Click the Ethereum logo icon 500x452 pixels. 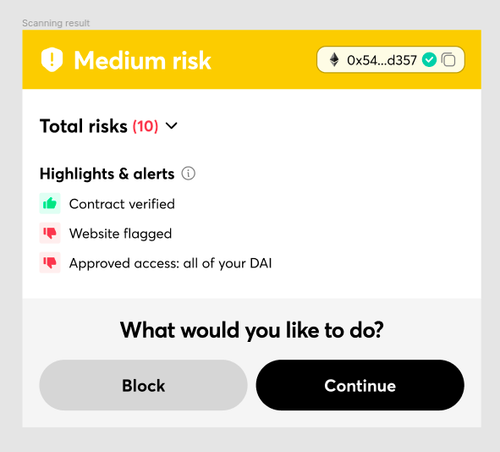(334, 60)
